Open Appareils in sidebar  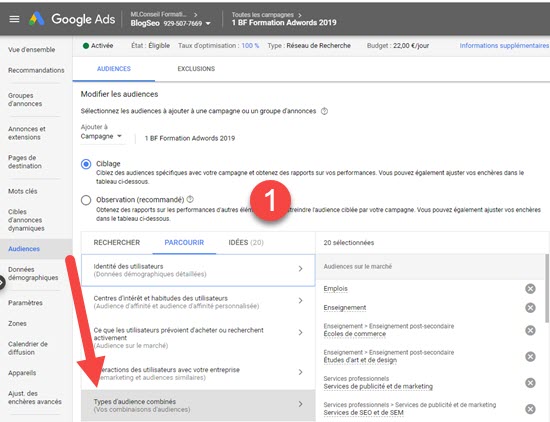point(22,373)
